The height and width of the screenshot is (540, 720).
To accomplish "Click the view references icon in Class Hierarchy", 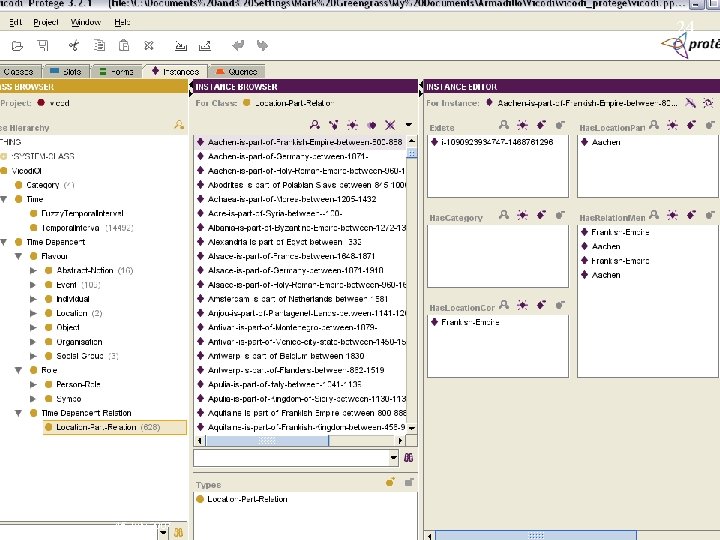I will pyautogui.click(x=178, y=125).
